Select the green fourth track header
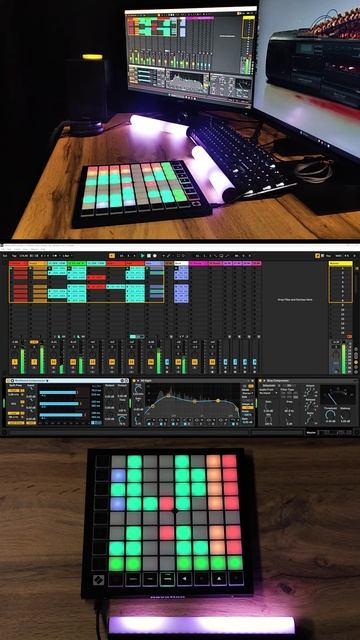The height and width of the screenshot is (640, 360). (77, 264)
